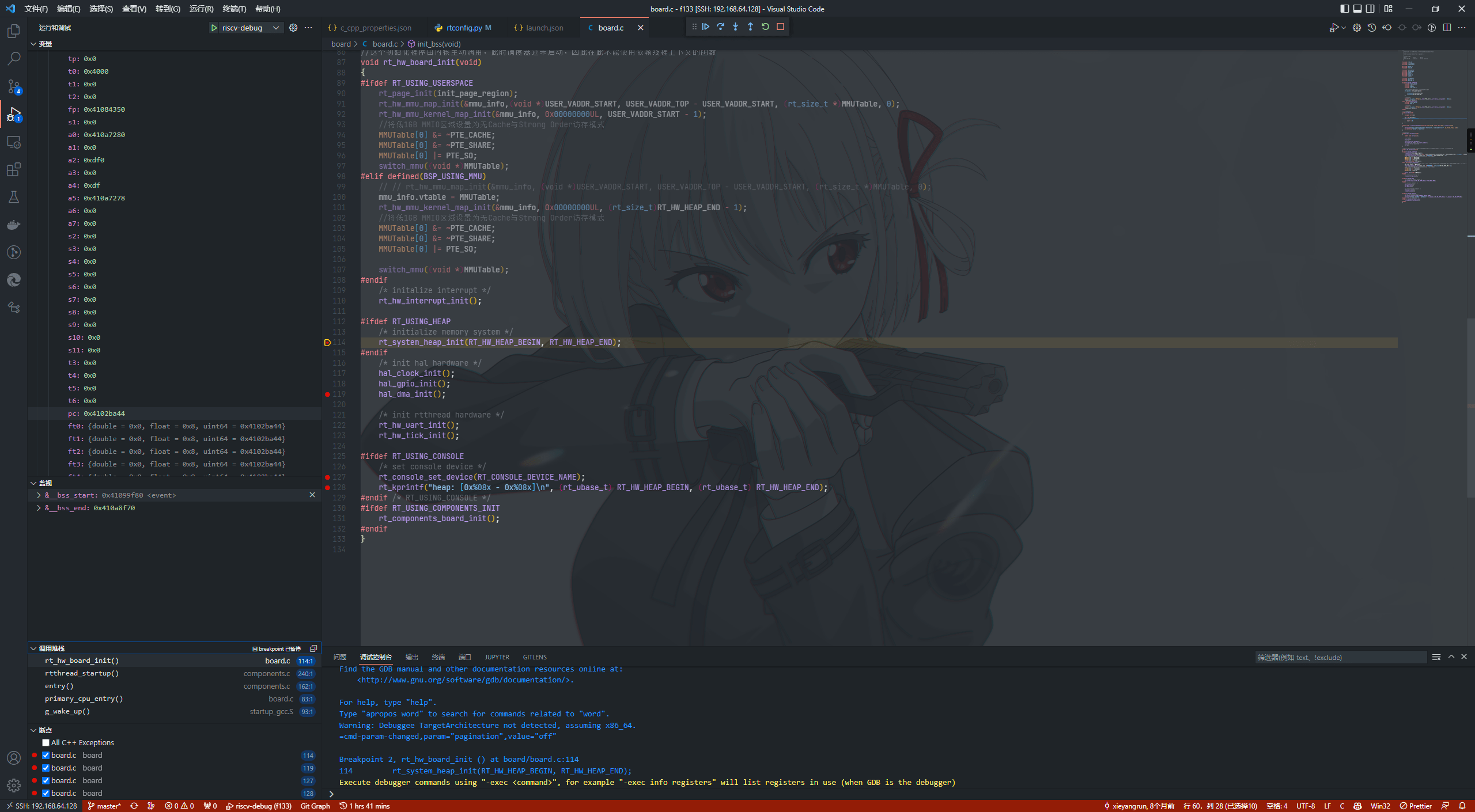This screenshot has height=812, width=1475.
Task: Toggle primary sidebar layout button
Action: pyautogui.click(x=1344, y=9)
